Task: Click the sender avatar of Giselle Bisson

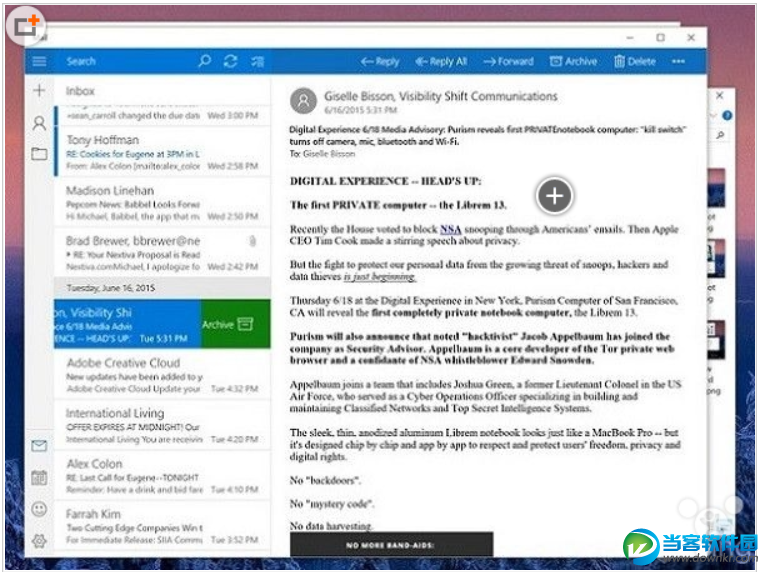Action: 303,101
